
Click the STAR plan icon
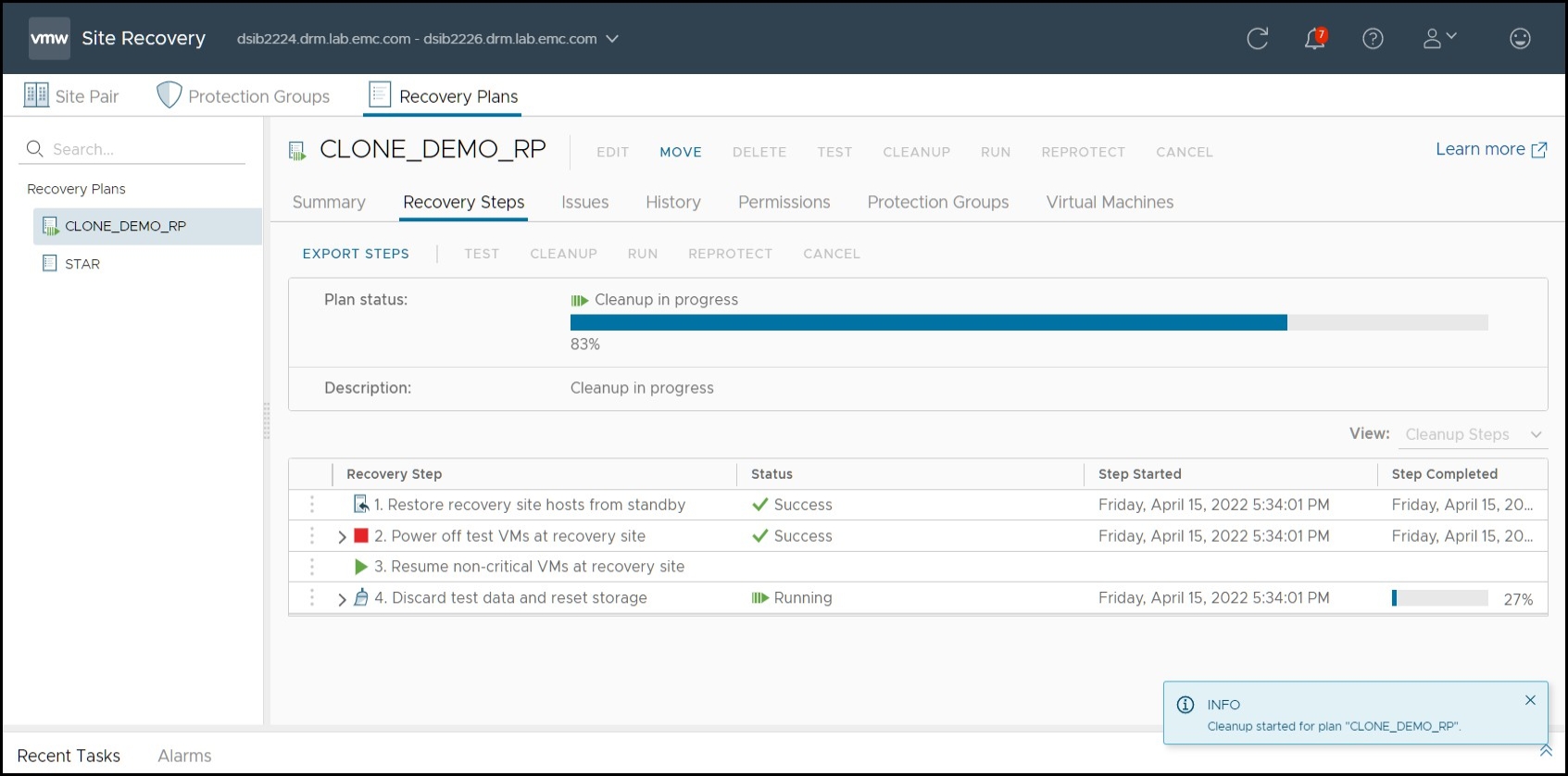[x=50, y=263]
